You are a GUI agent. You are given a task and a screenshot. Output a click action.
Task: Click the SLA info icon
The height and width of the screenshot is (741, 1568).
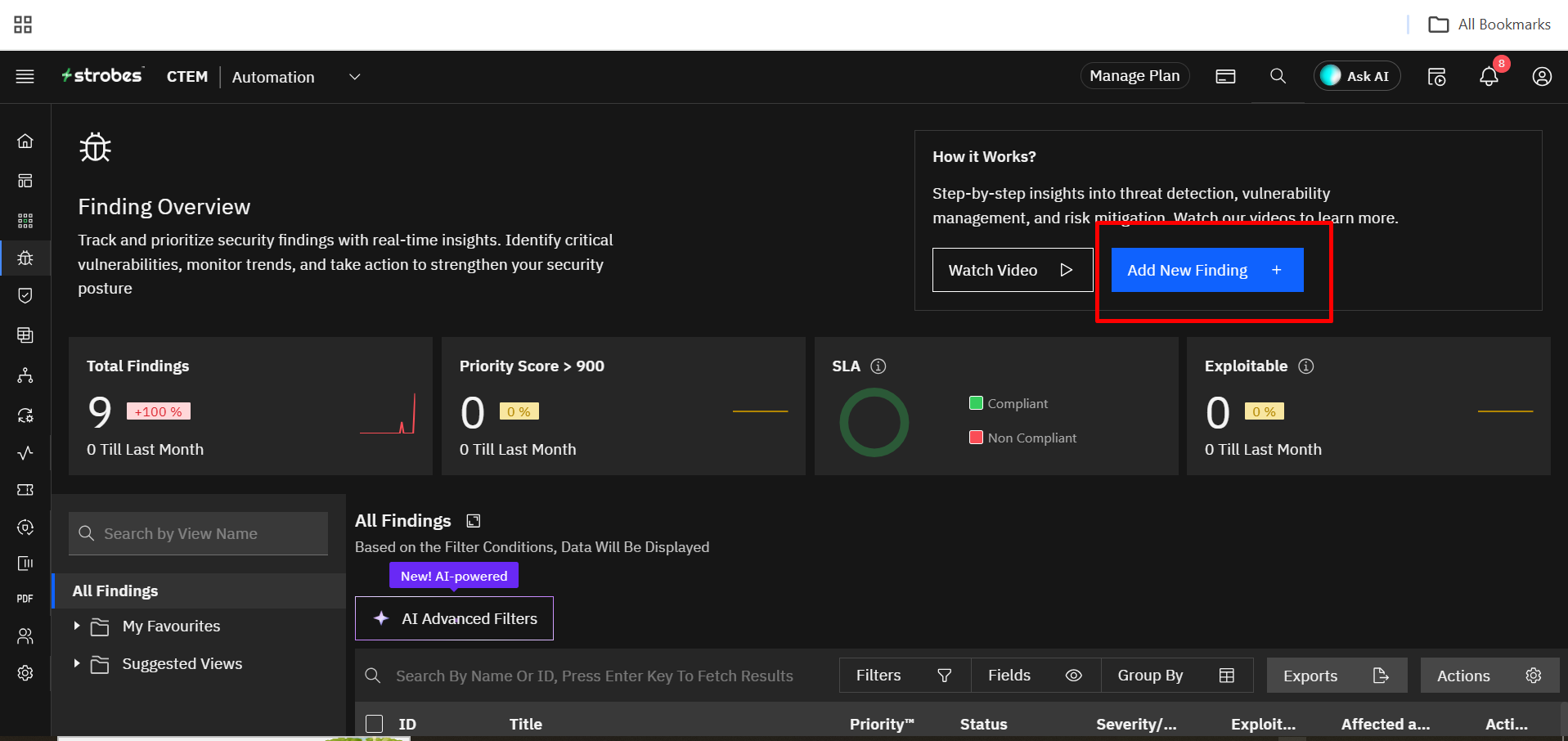pyautogui.click(x=878, y=366)
